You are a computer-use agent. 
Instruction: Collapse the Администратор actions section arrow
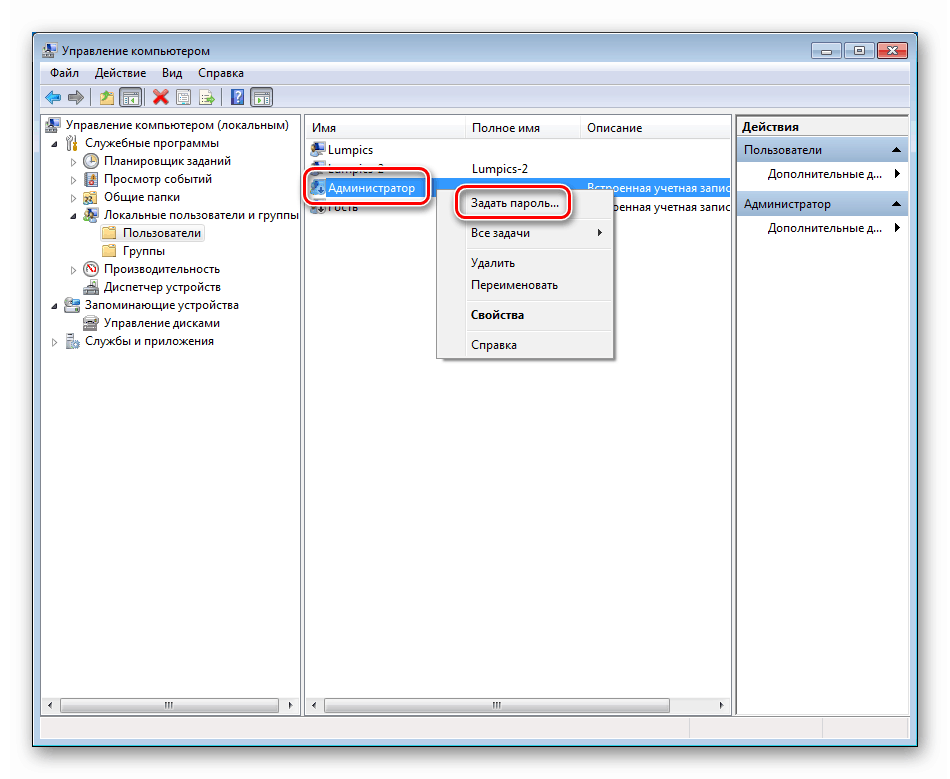click(x=897, y=204)
